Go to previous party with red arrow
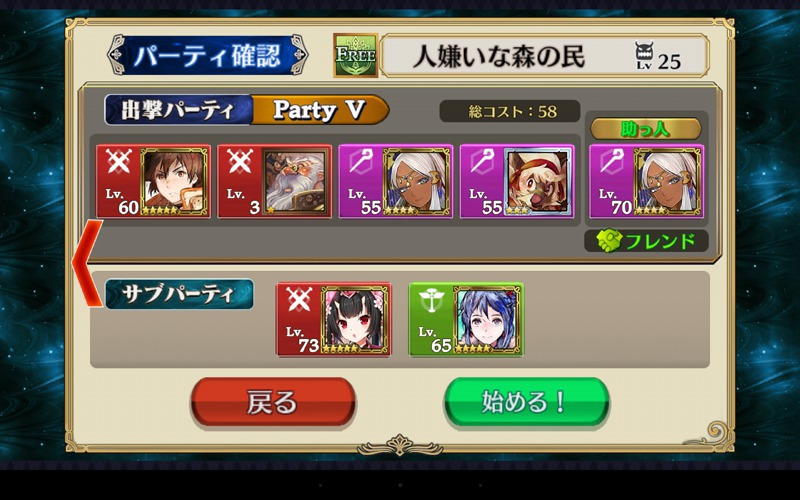 [x=87, y=263]
